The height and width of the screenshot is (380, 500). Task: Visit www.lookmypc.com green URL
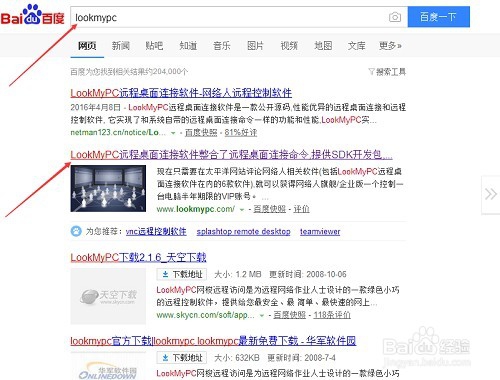pyautogui.click(x=195, y=209)
